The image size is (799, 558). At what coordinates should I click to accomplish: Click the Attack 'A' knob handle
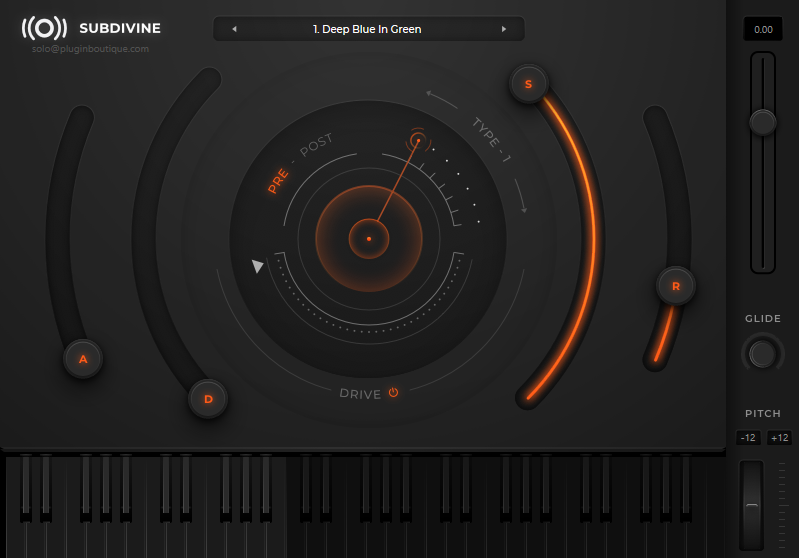pyautogui.click(x=83, y=359)
